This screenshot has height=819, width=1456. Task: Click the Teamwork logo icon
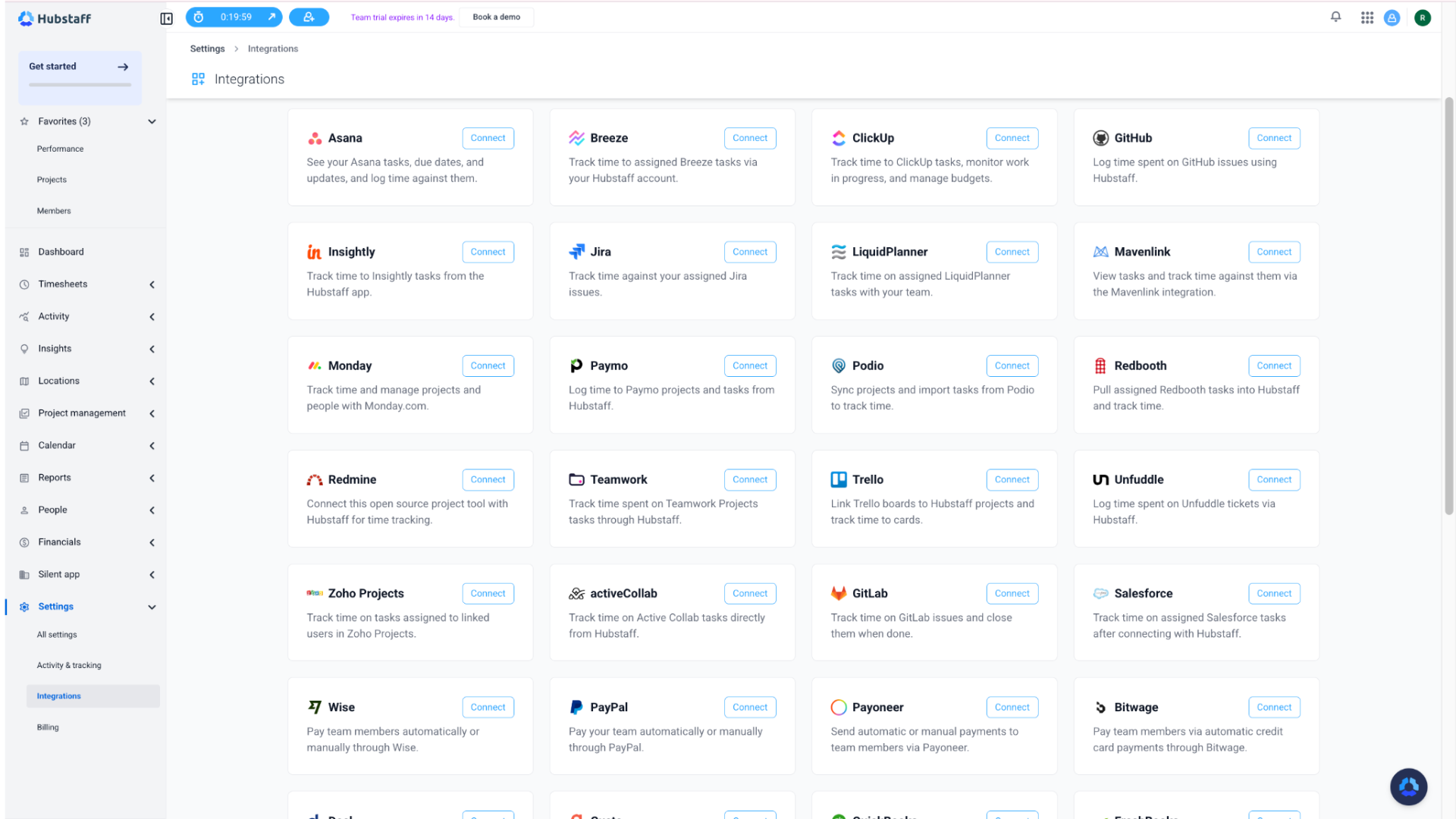[577, 479]
